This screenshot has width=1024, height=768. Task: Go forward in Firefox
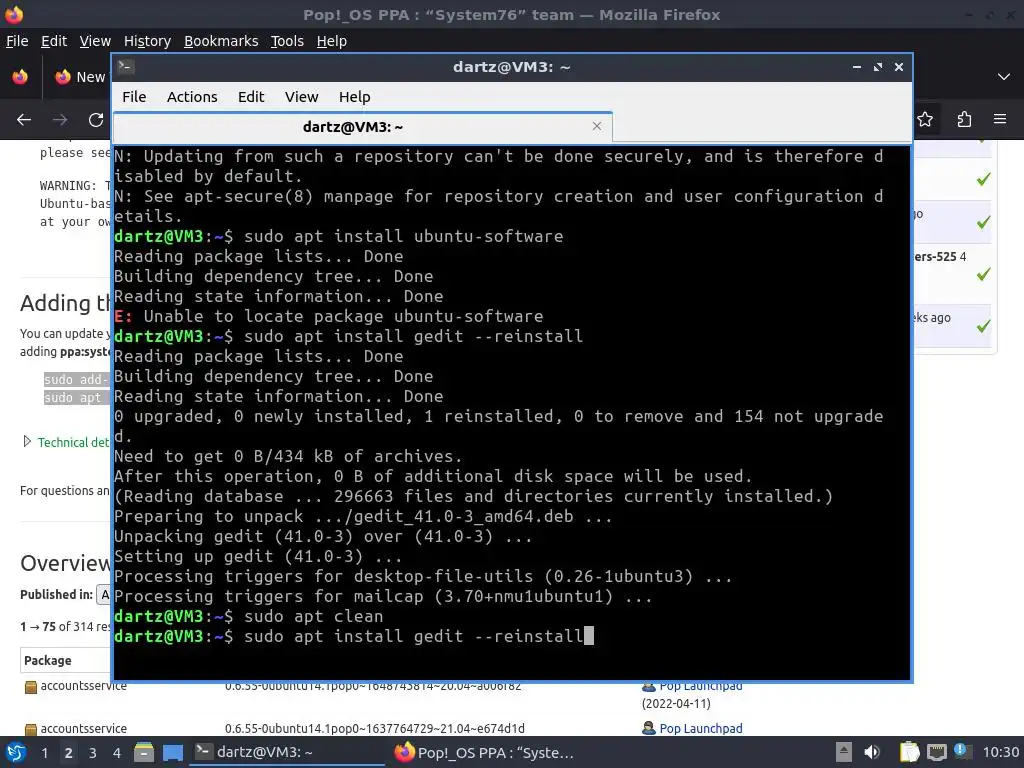[x=60, y=120]
